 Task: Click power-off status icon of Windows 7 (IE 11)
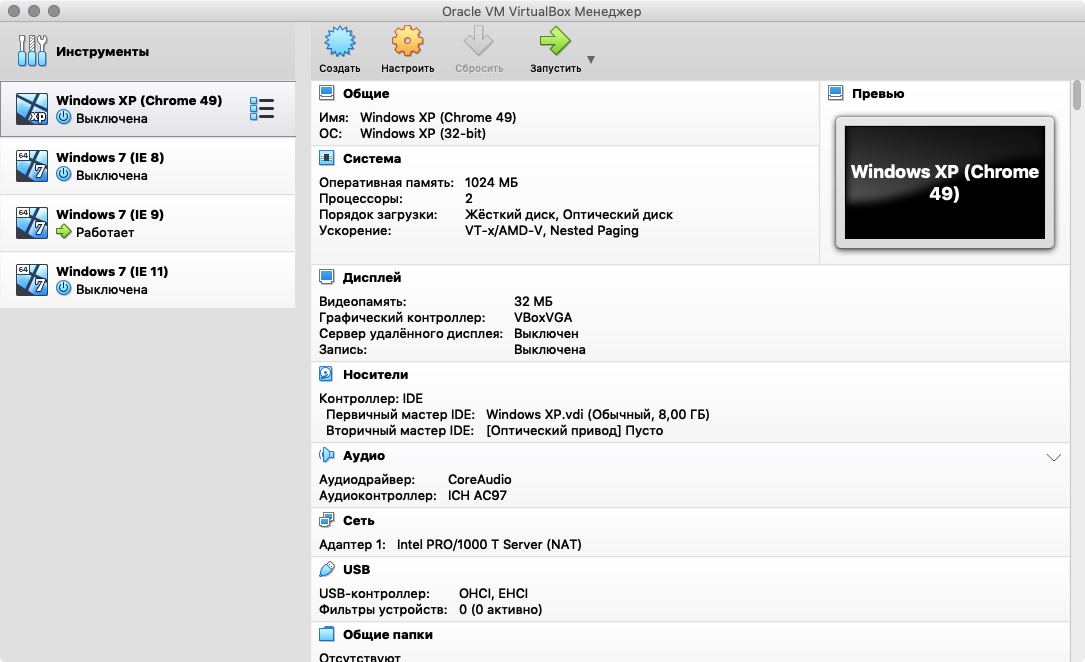point(64,288)
